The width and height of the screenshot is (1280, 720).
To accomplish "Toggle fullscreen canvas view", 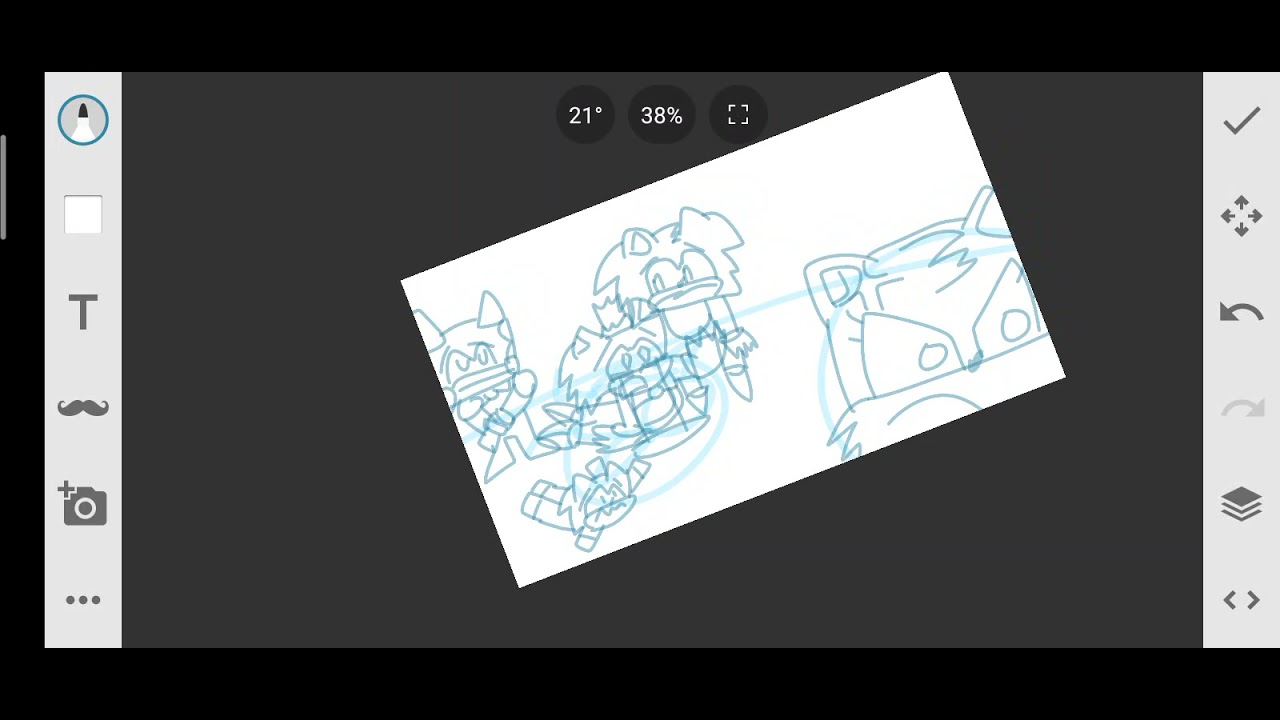I will (738, 115).
